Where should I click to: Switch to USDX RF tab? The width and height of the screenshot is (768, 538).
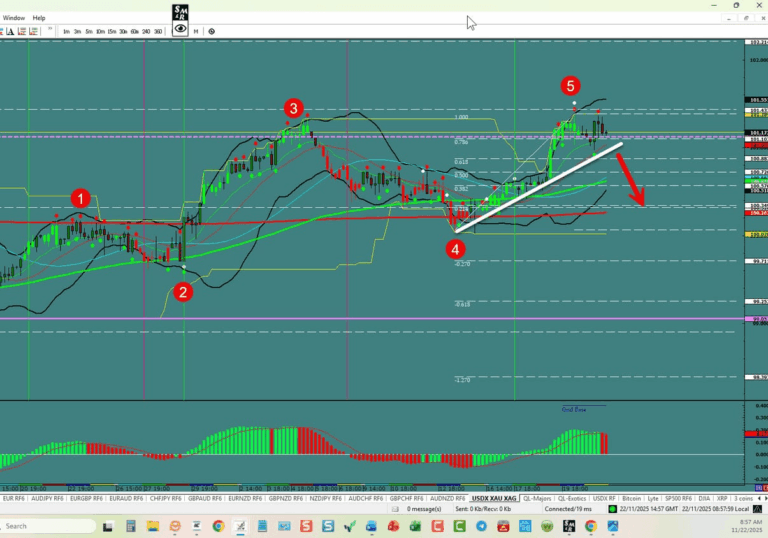(x=604, y=498)
